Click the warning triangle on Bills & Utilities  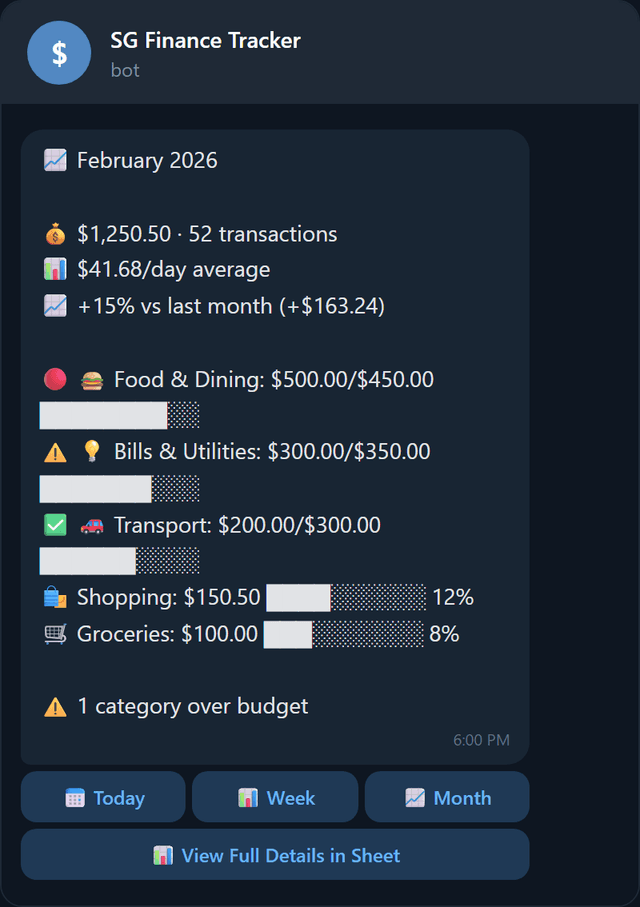53,451
